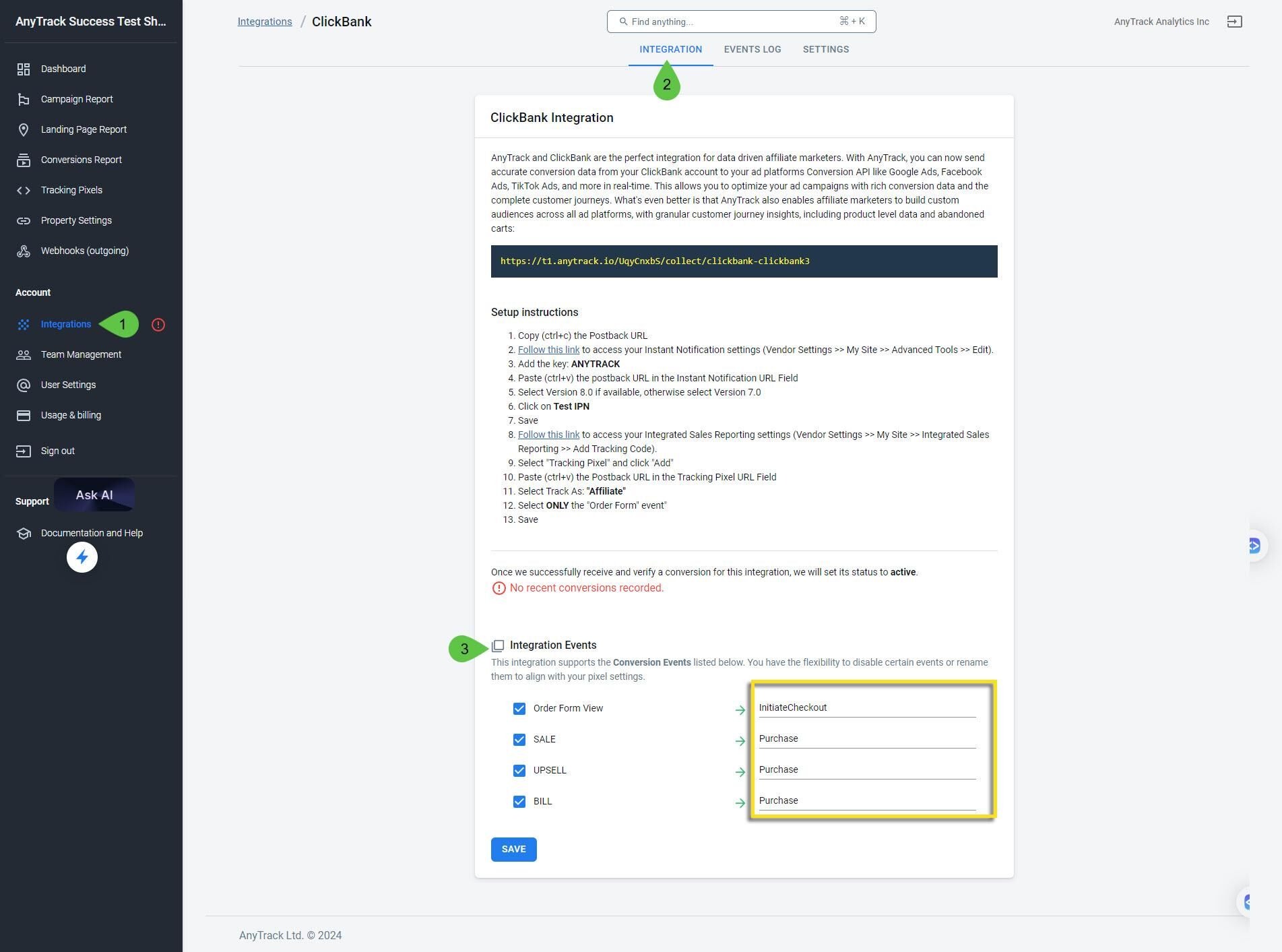Open Landing Page Report using the pin icon
This screenshot has width=1282, height=952.
24,129
